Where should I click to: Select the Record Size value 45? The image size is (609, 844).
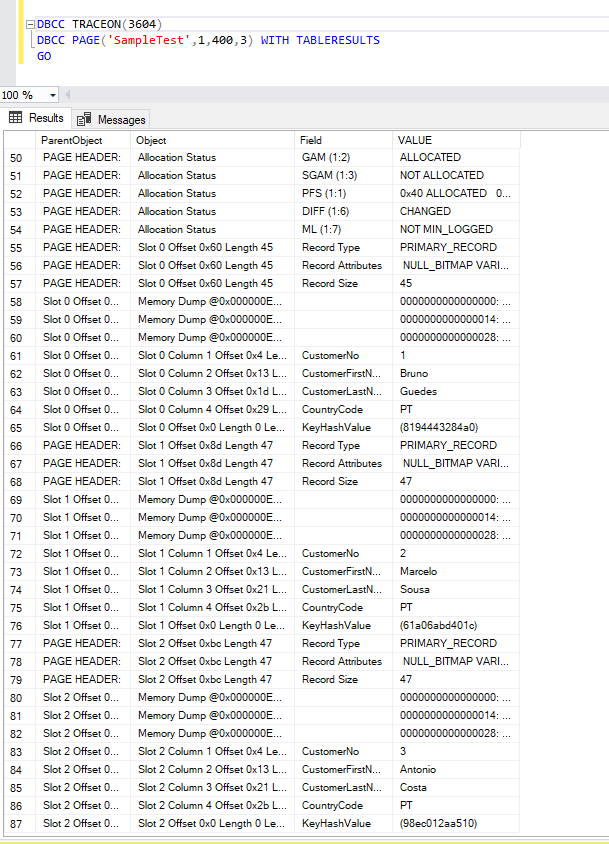point(456,283)
